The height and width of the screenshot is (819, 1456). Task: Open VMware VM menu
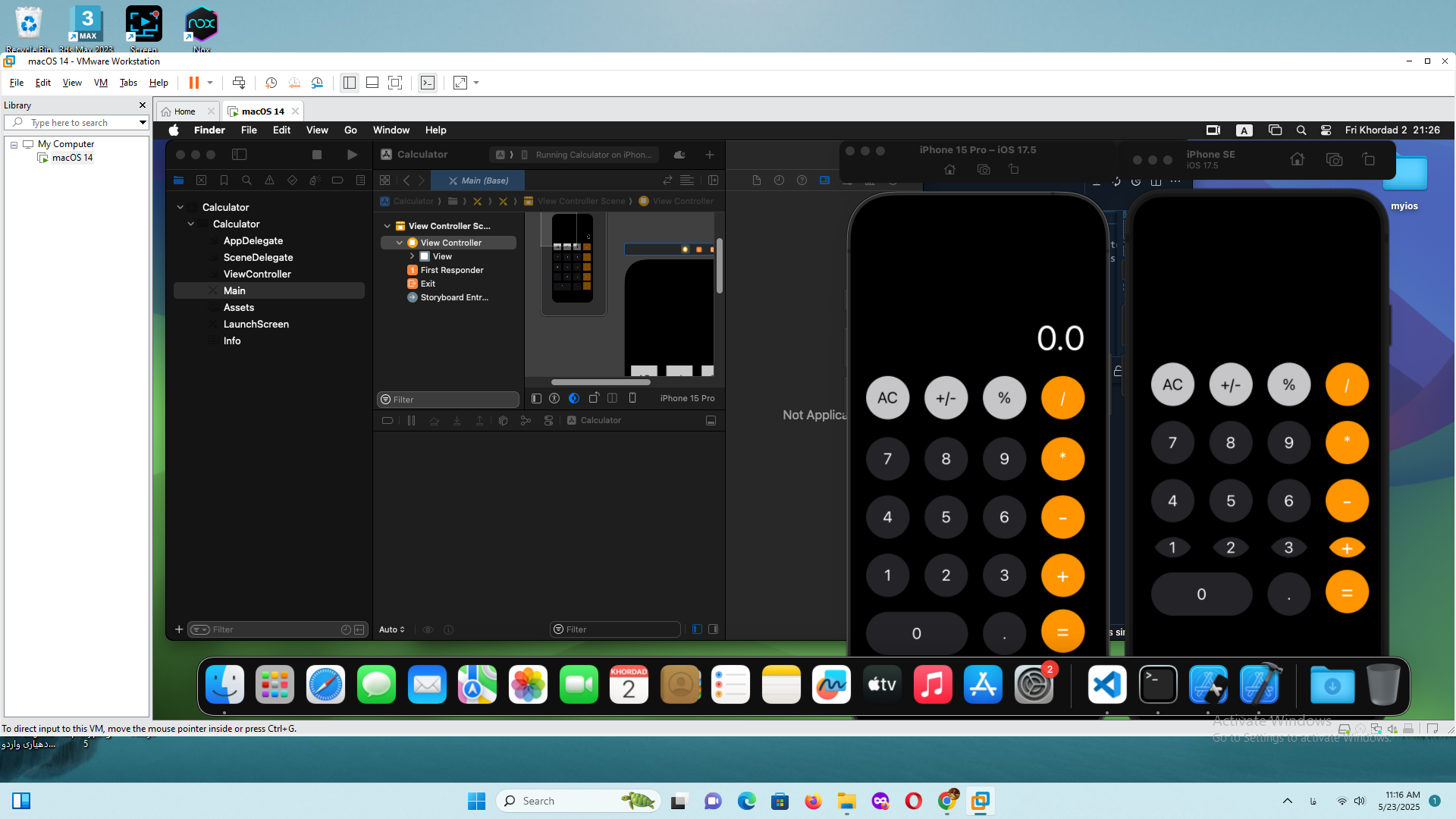[101, 83]
